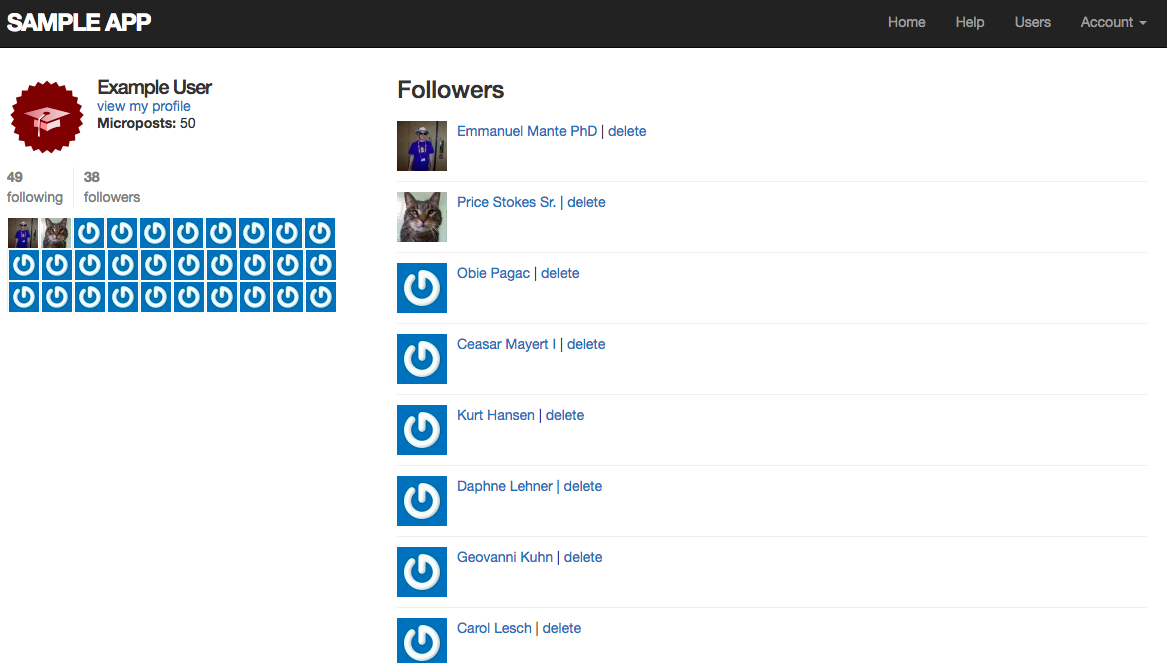
Task: Click Price Stokes Sr.'s cat avatar
Action: [422, 217]
